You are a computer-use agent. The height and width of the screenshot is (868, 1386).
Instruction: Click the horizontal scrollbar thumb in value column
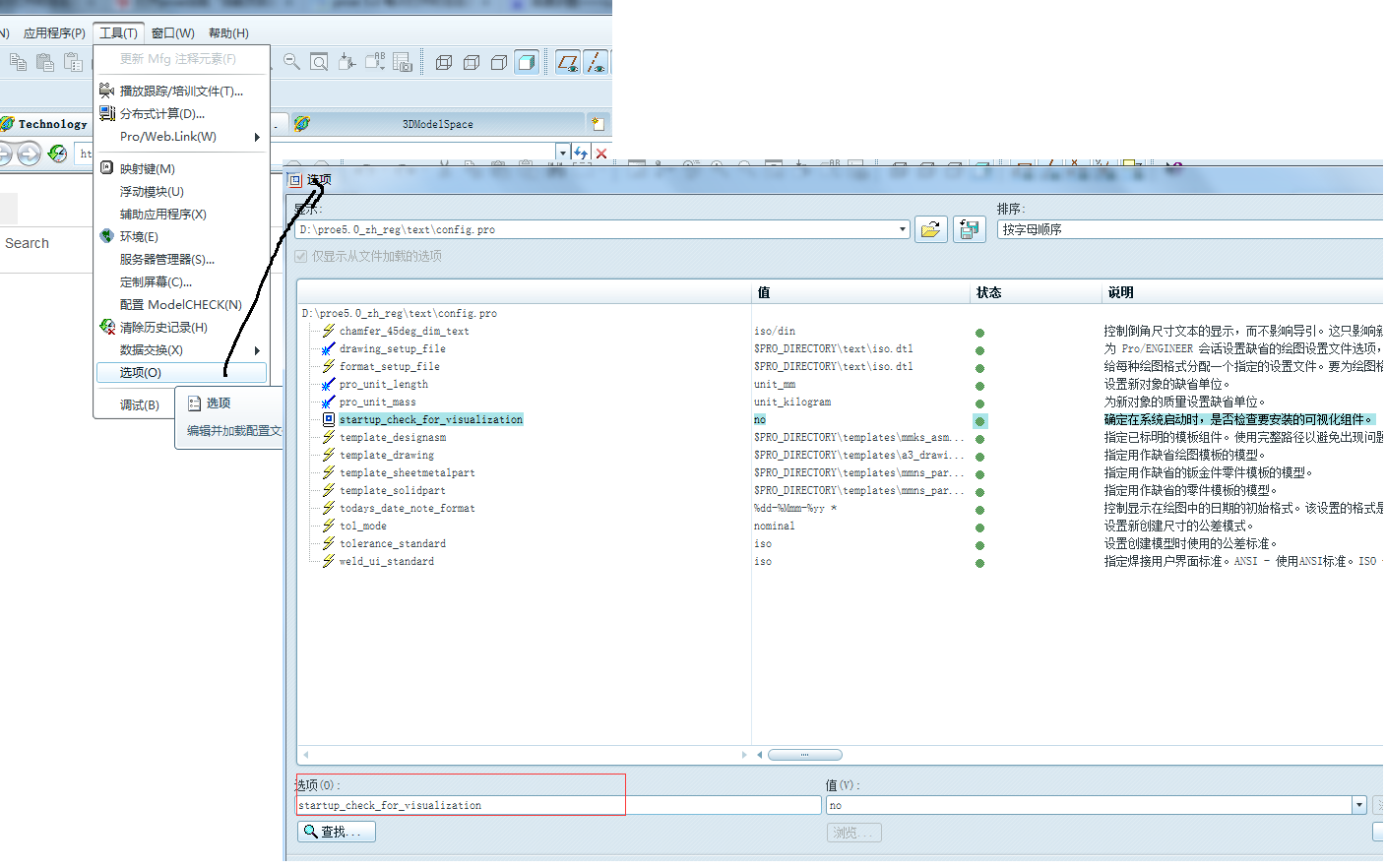(x=805, y=755)
